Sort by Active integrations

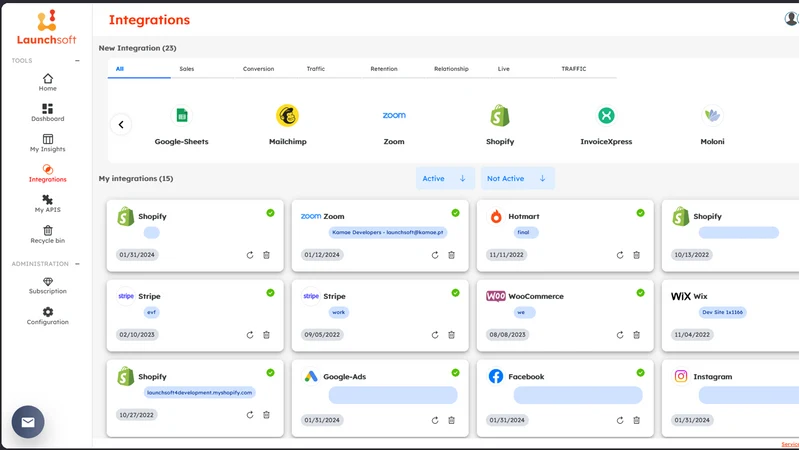tap(445, 179)
